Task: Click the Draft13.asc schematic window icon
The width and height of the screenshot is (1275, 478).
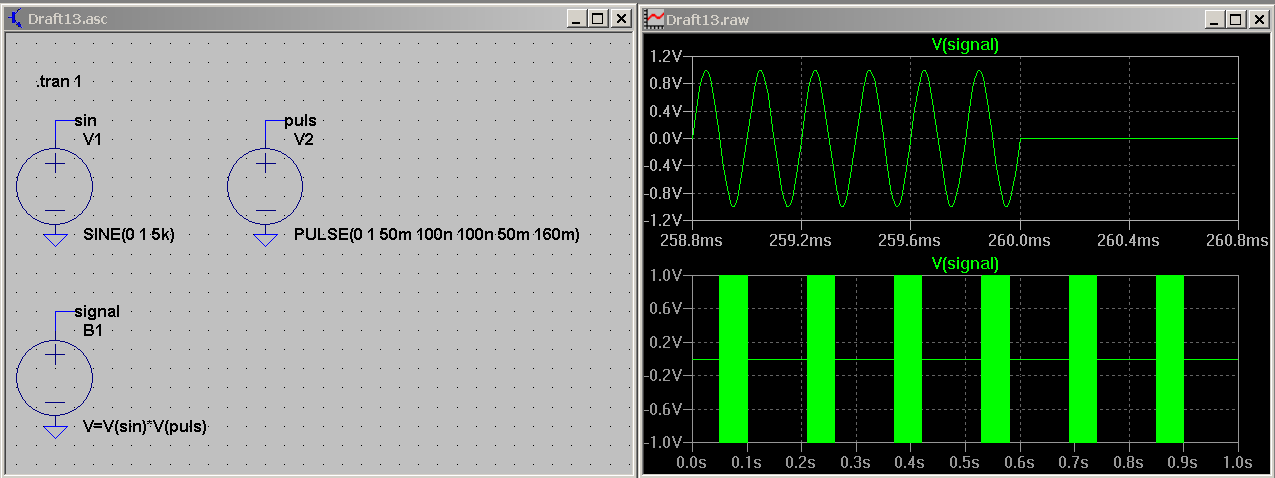Action: [15, 18]
